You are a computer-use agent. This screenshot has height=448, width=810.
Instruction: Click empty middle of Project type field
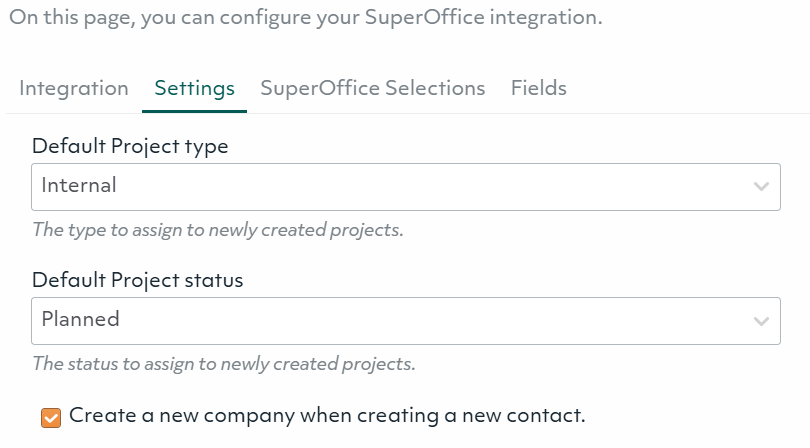(x=420, y=187)
